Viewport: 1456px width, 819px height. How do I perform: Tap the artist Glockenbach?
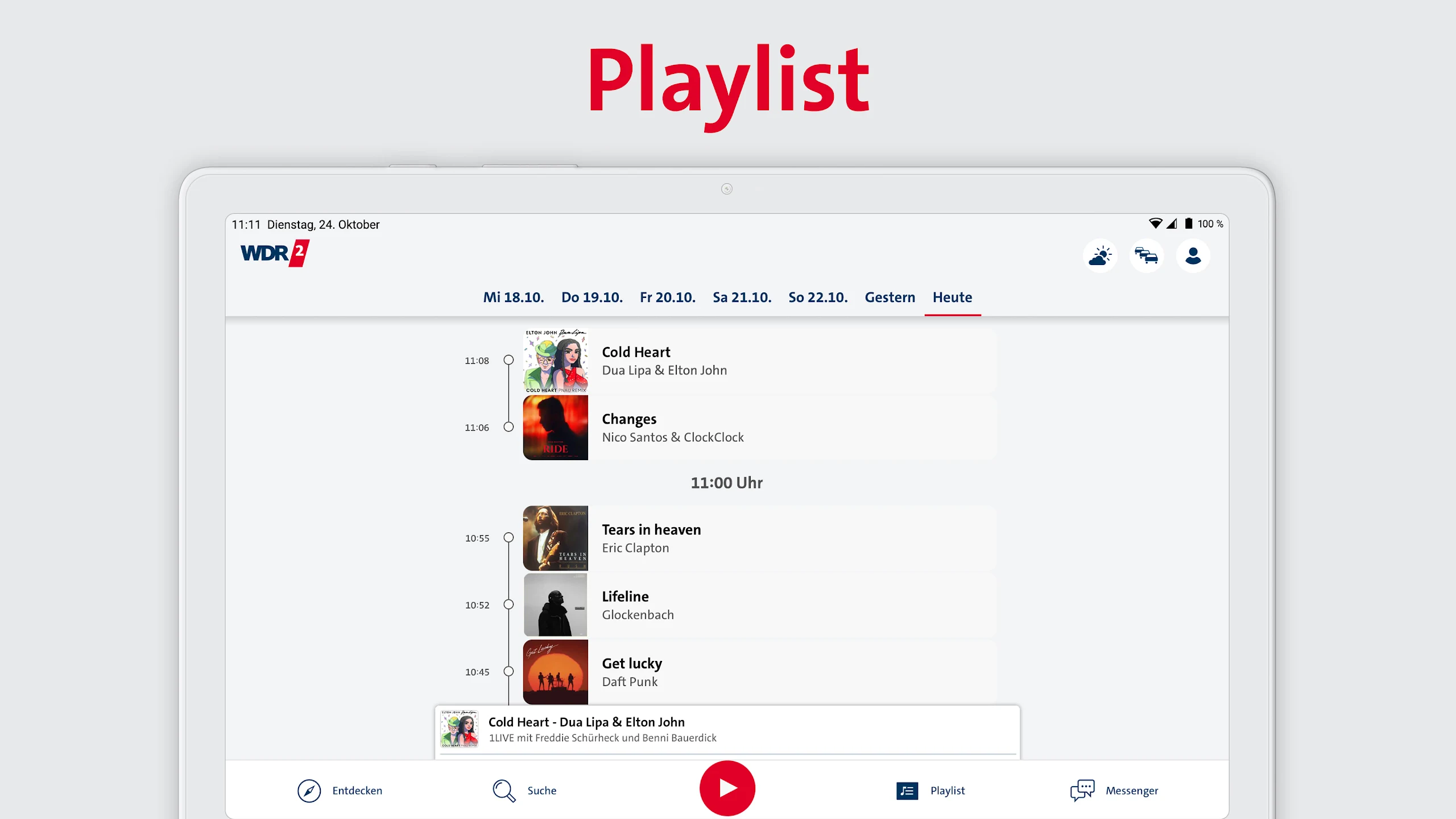[x=638, y=615]
